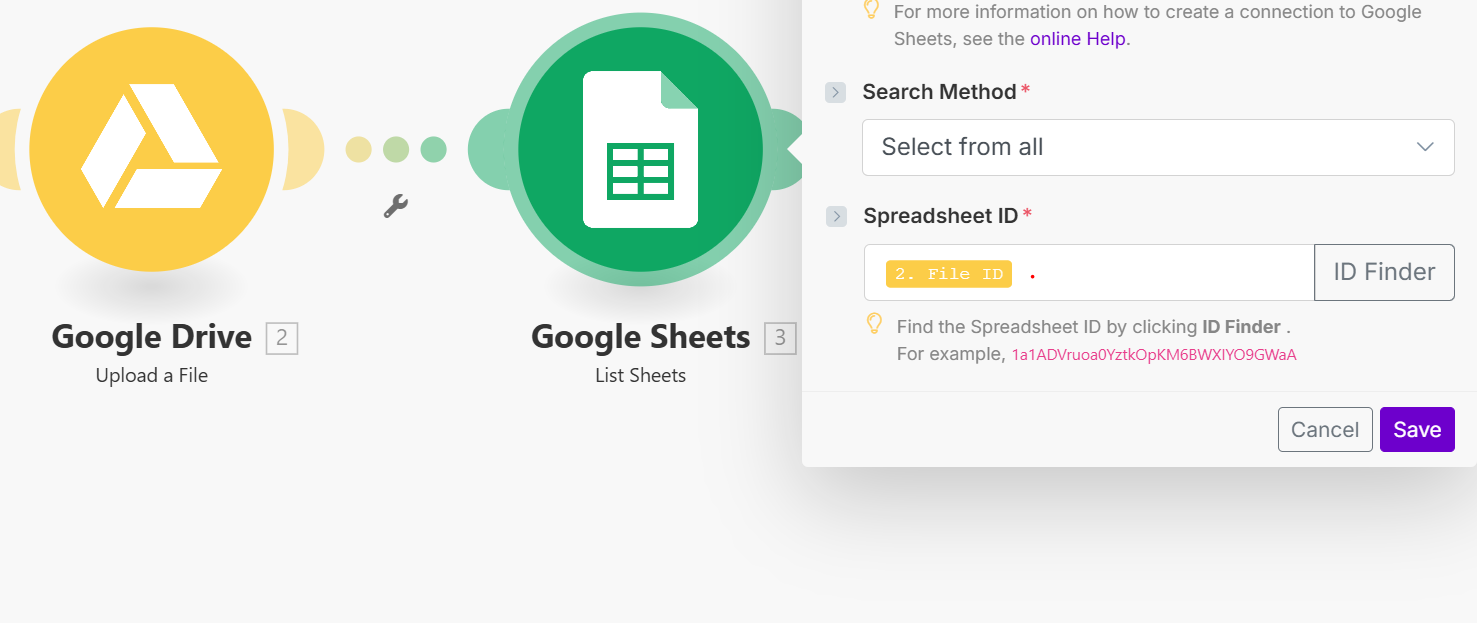Open the Select from all dropdown
The width and height of the screenshot is (1477, 623).
coord(1158,148)
